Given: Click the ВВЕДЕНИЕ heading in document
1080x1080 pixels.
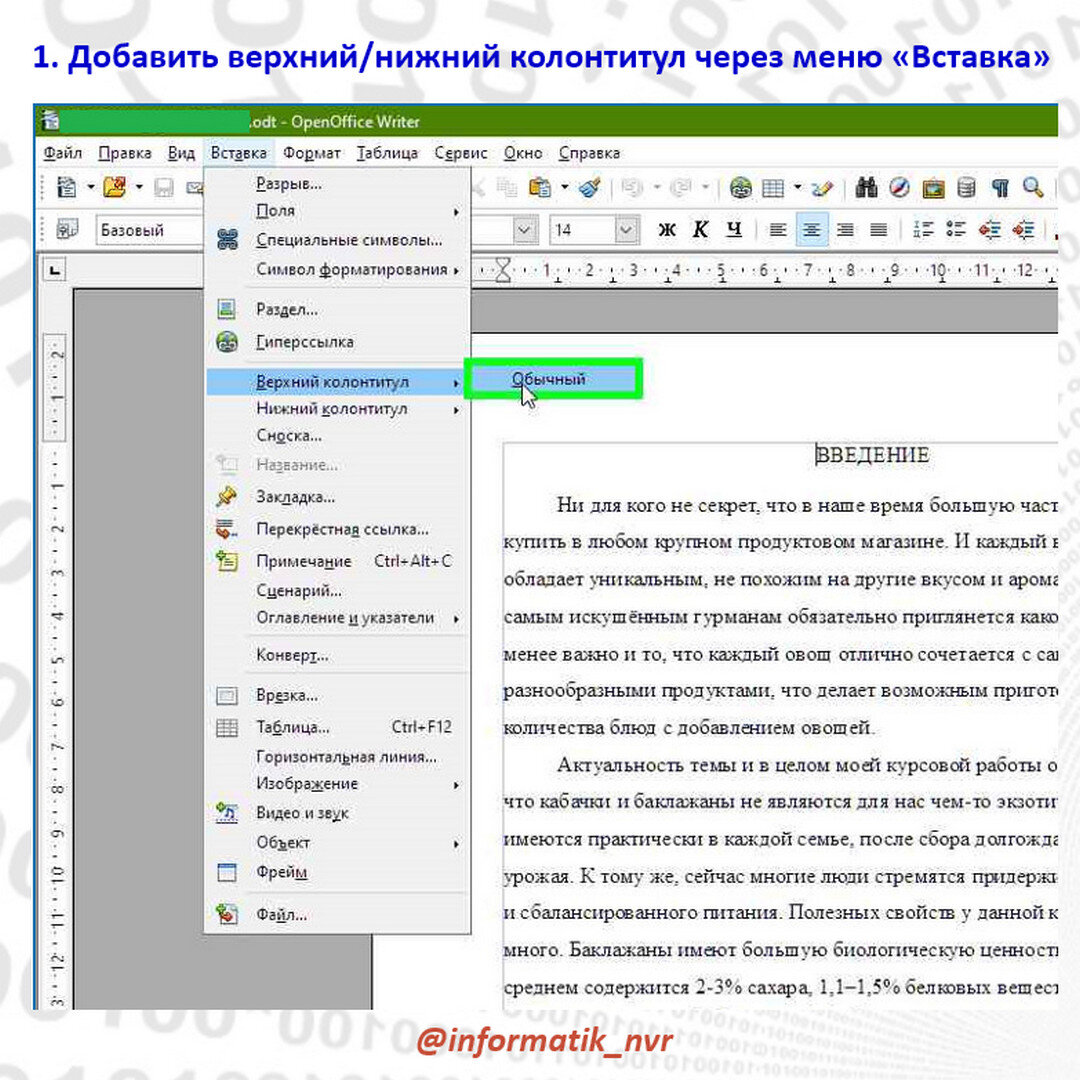Looking at the screenshot, I should 873,455.
